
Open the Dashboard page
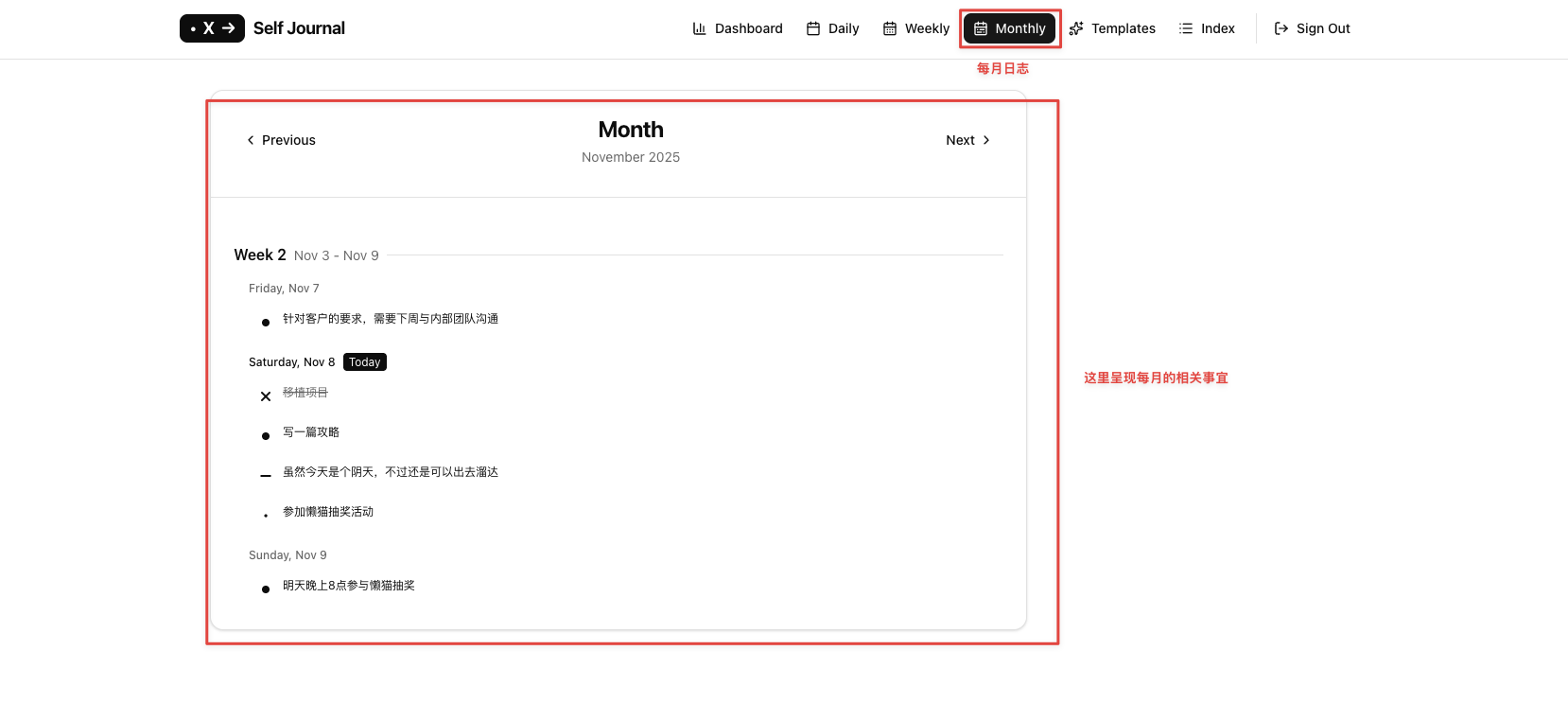738,28
